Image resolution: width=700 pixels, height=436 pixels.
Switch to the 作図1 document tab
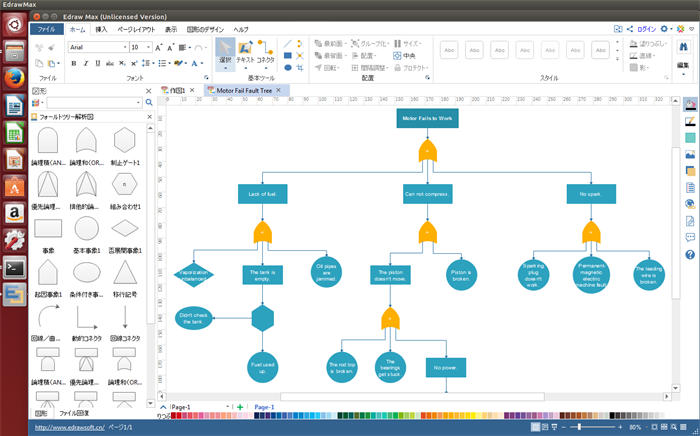tap(177, 90)
